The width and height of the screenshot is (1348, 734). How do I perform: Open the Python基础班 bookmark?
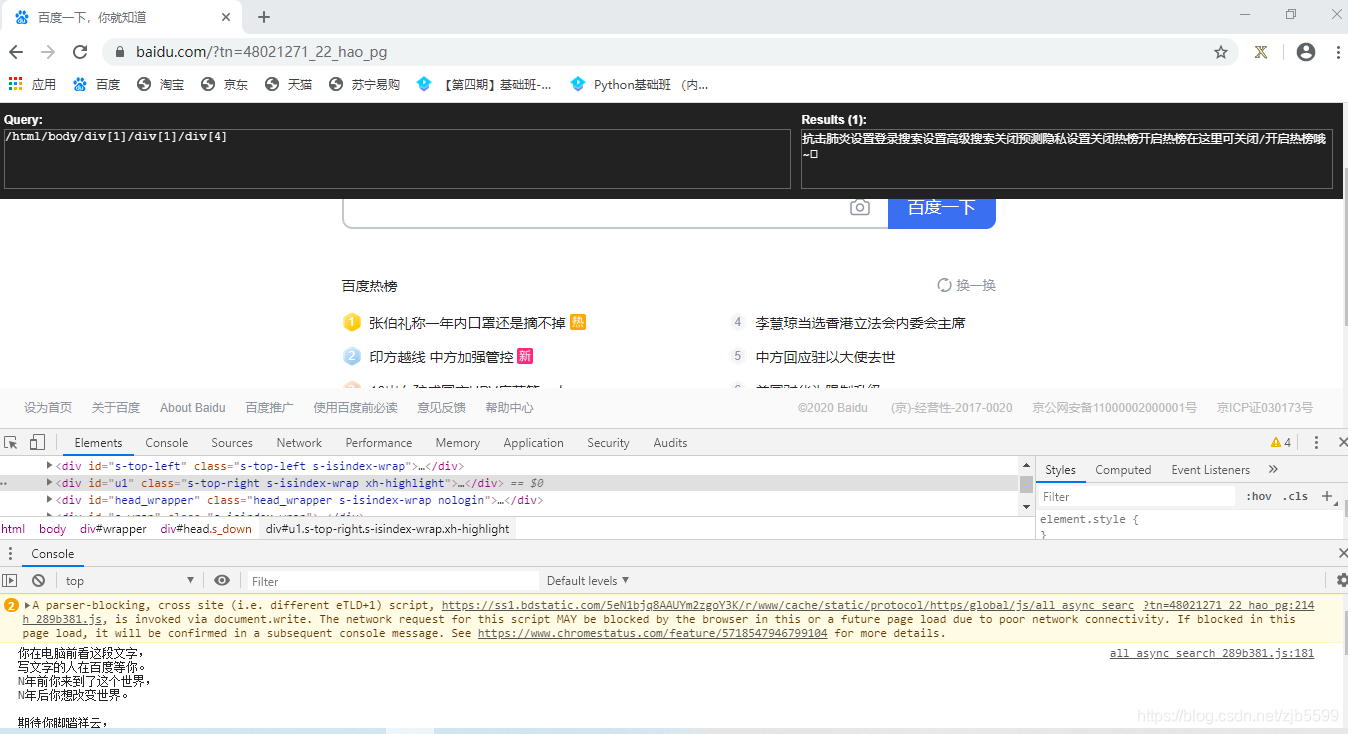pos(640,85)
